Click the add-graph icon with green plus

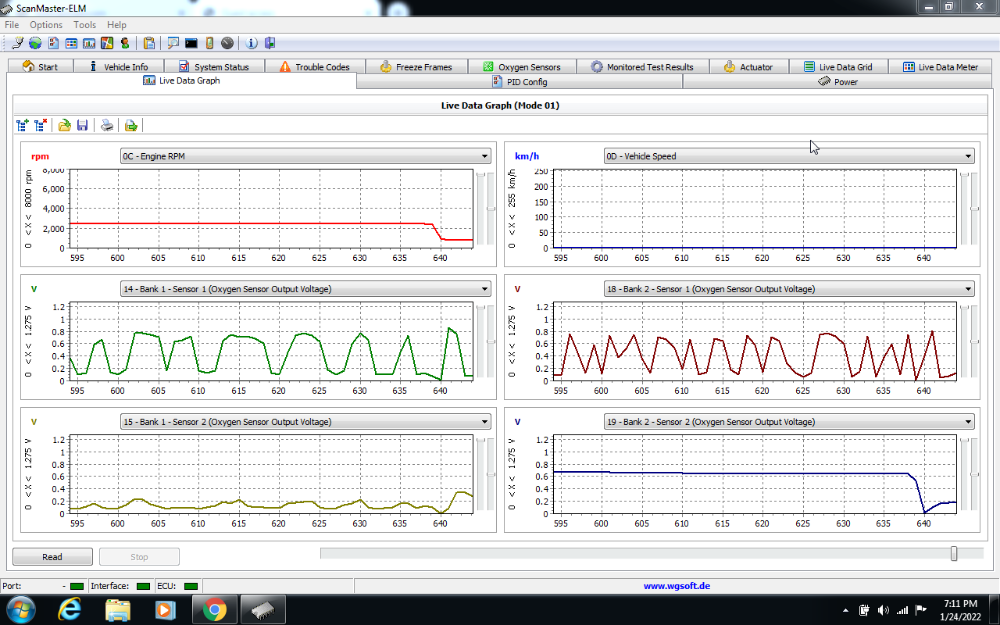coord(23,125)
